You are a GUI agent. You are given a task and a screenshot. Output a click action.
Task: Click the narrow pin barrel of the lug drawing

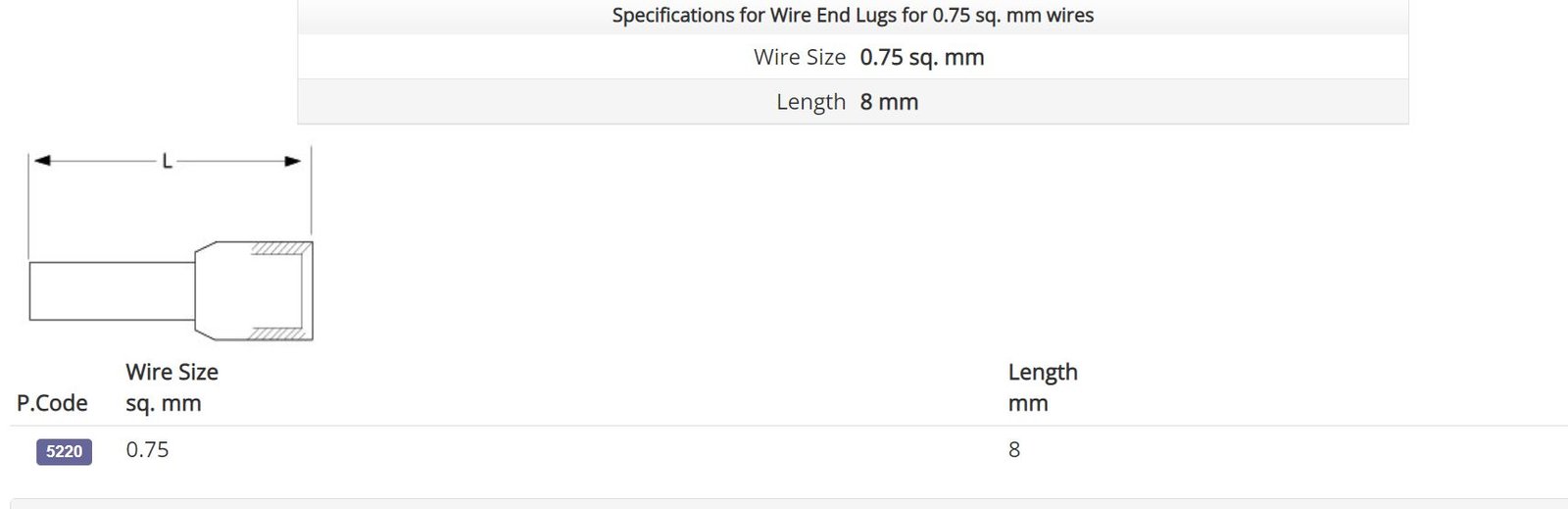[x=112, y=291]
